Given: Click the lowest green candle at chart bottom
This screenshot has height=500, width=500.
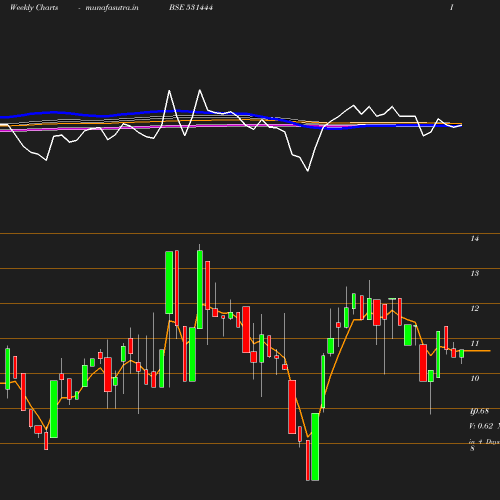Looking at the screenshot, I should (315, 447).
